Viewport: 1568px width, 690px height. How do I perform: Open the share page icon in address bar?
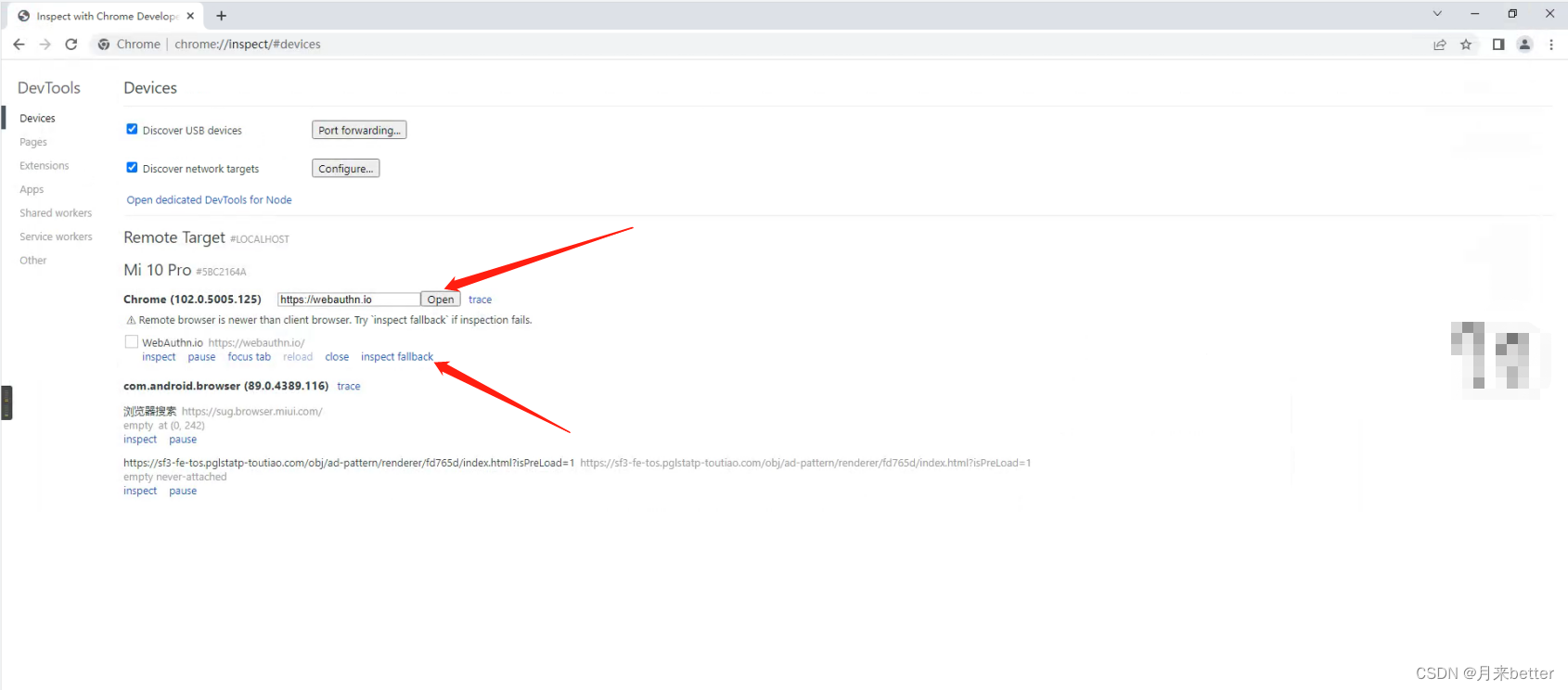1440,44
